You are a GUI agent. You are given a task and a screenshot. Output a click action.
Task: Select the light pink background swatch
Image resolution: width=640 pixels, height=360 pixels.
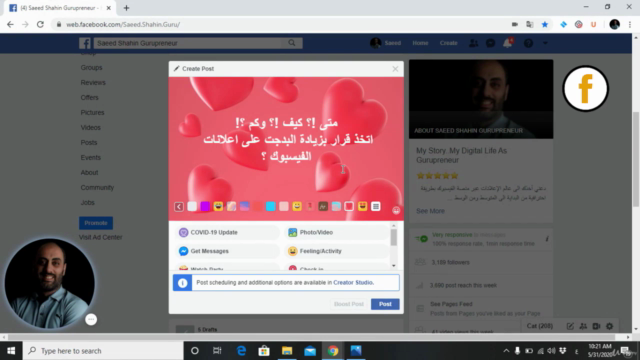(284, 207)
